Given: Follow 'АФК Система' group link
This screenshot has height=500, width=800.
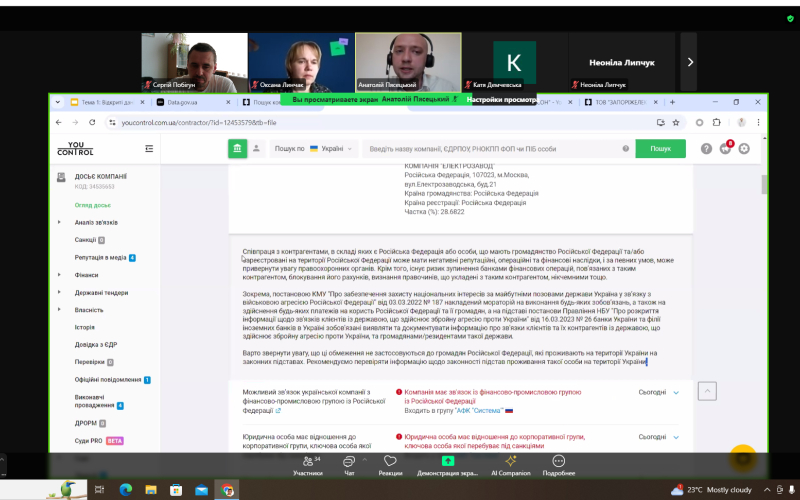Looking at the screenshot, I should tap(480, 411).
